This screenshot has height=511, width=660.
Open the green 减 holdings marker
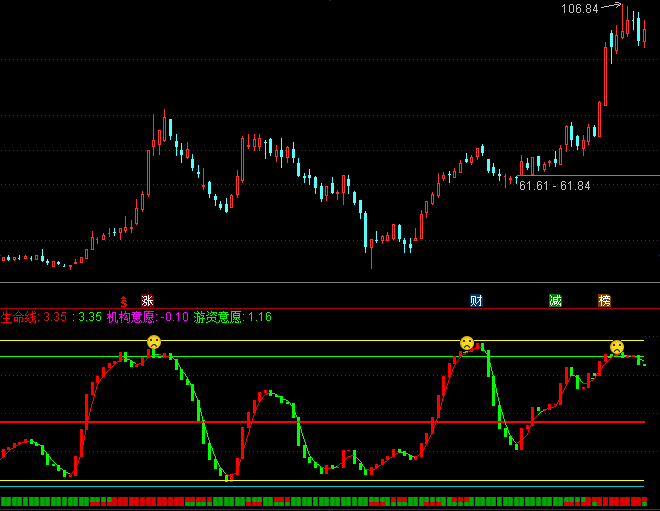click(555, 301)
